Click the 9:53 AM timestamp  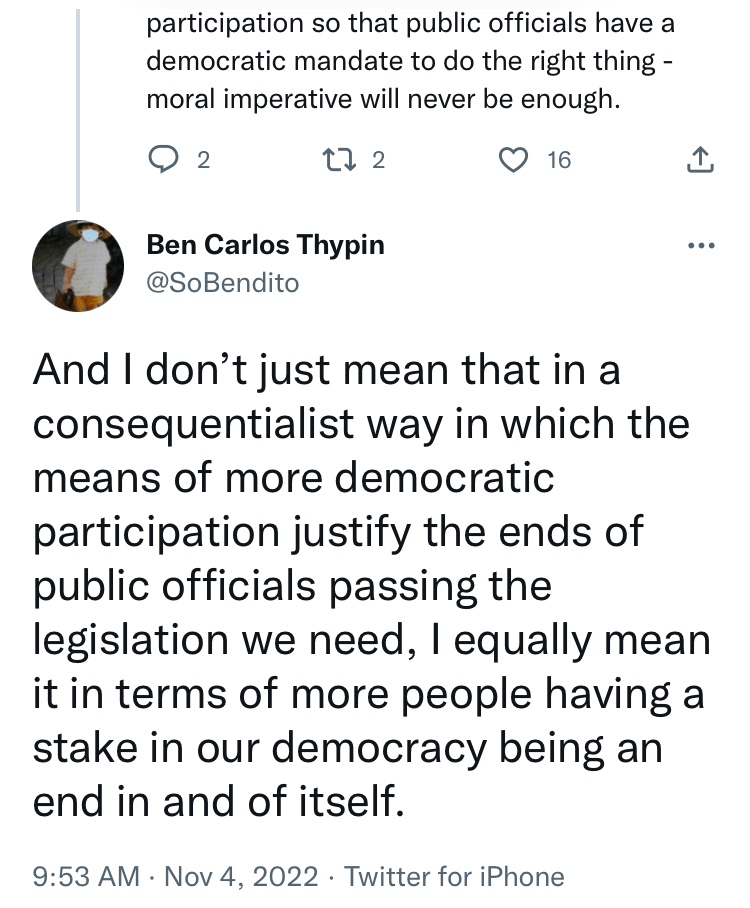click(x=86, y=877)
